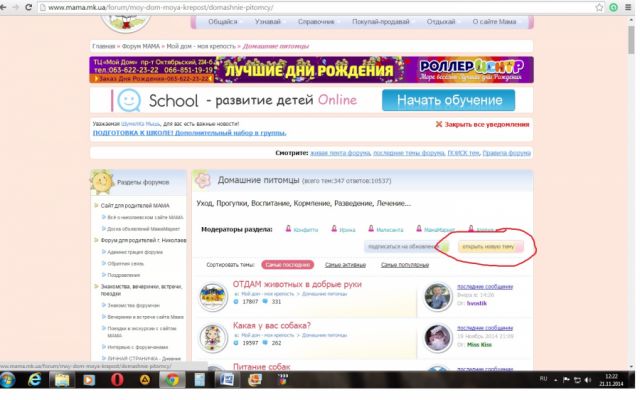
Task: Switch to Chrome in the taskbar
Action: pyautogui.click(x=171, y=381)
